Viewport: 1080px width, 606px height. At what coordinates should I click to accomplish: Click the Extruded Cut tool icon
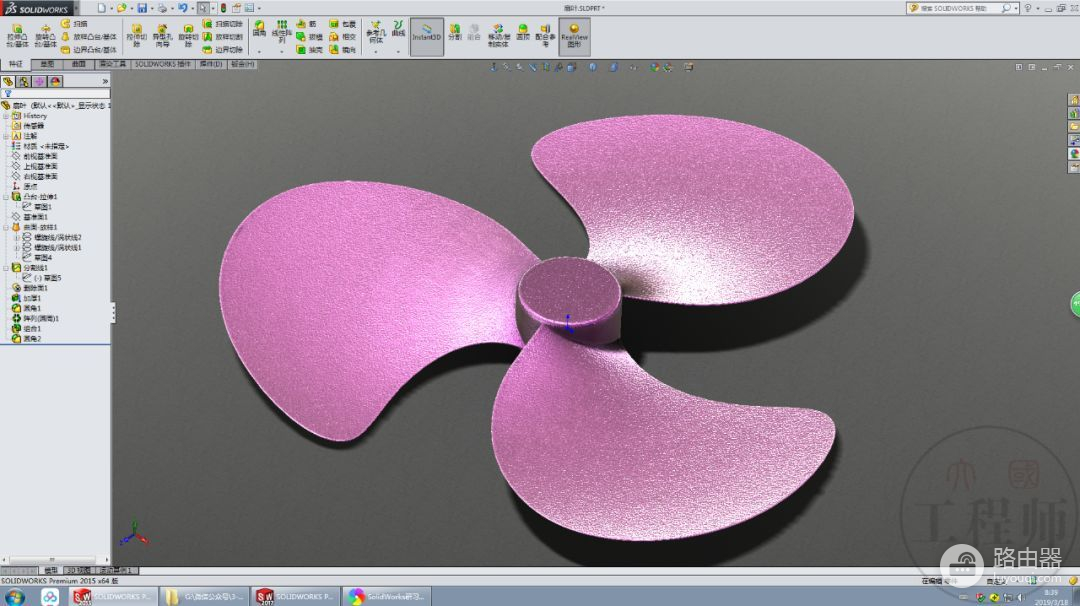point(135,34)
